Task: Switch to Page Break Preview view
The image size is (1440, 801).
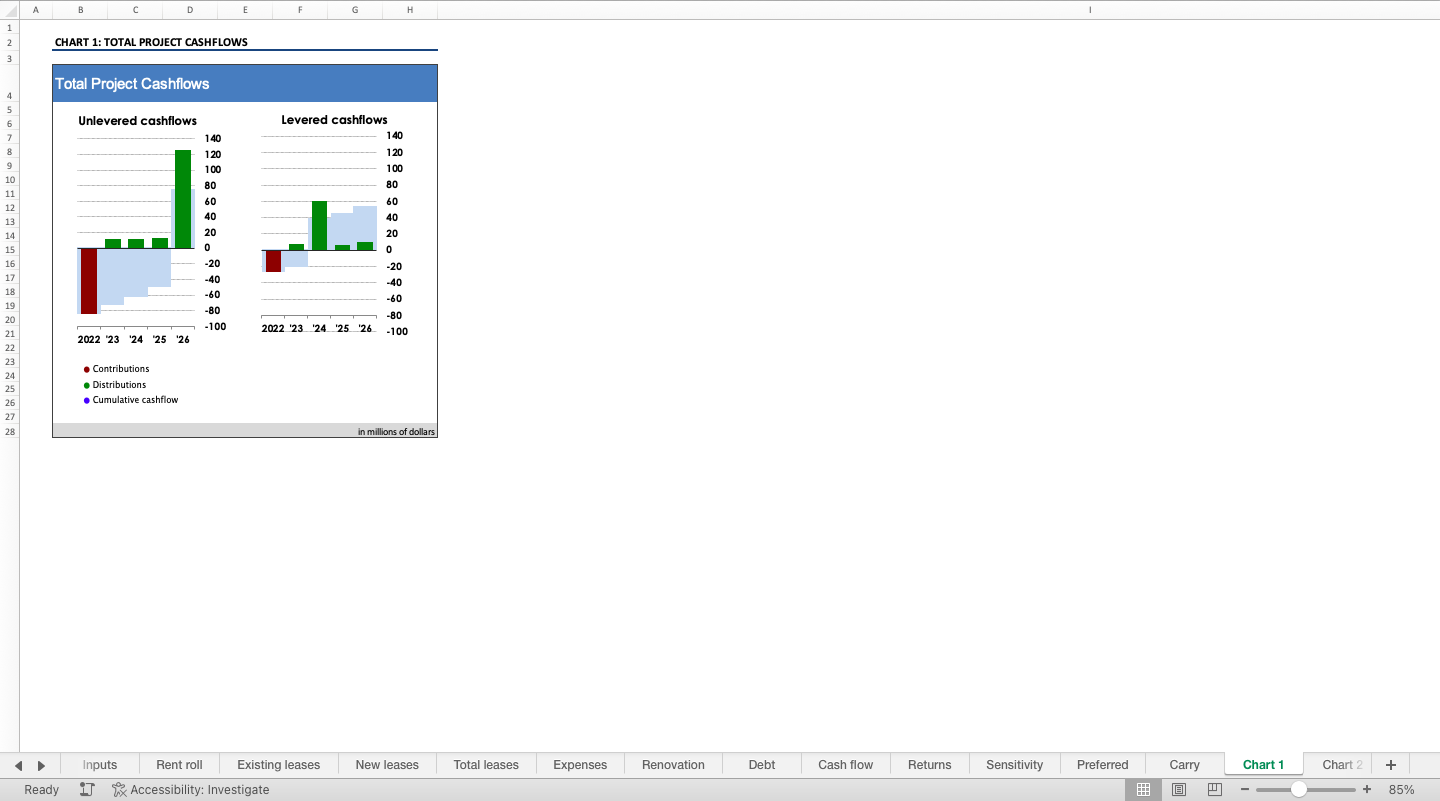Action: coord(1215,790)
